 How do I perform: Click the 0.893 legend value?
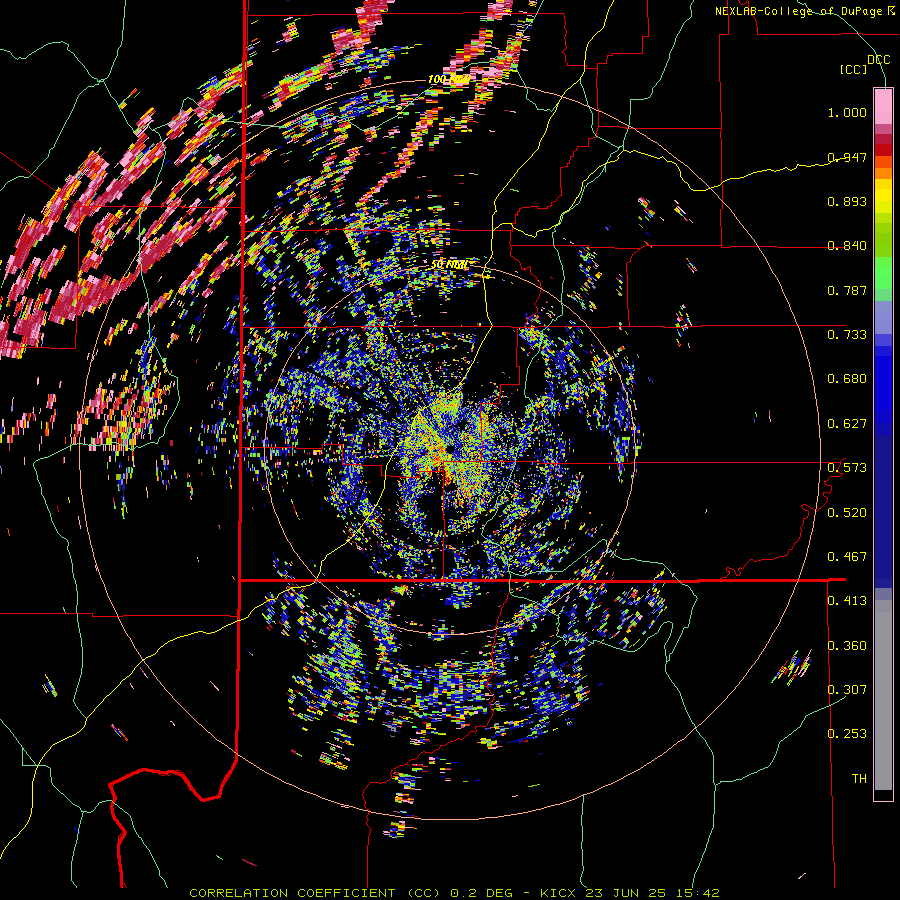[847, 201]
